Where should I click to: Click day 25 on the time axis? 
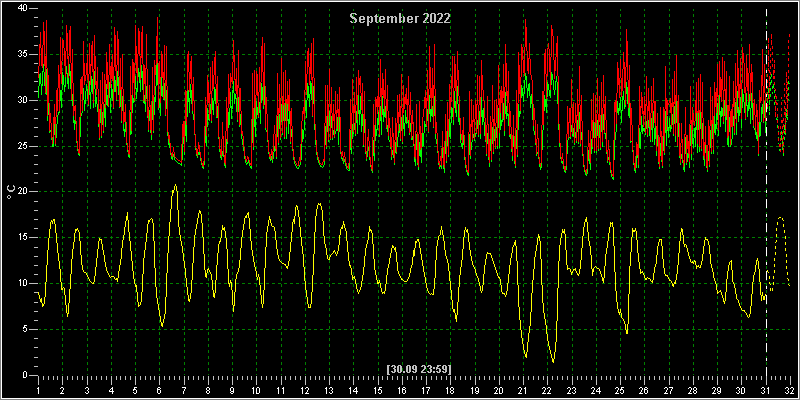[x=620, y=389]
